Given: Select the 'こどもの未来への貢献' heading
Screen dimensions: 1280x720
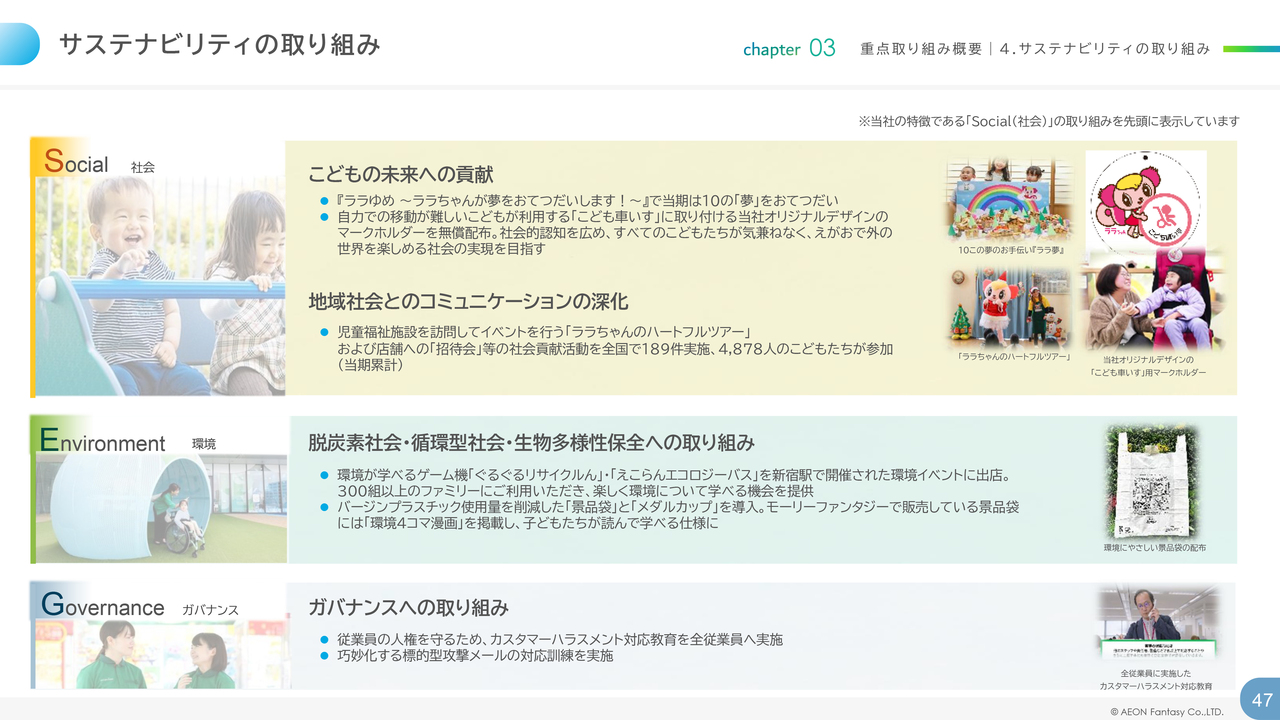Looking at the screenshot, I should point(400,174).
